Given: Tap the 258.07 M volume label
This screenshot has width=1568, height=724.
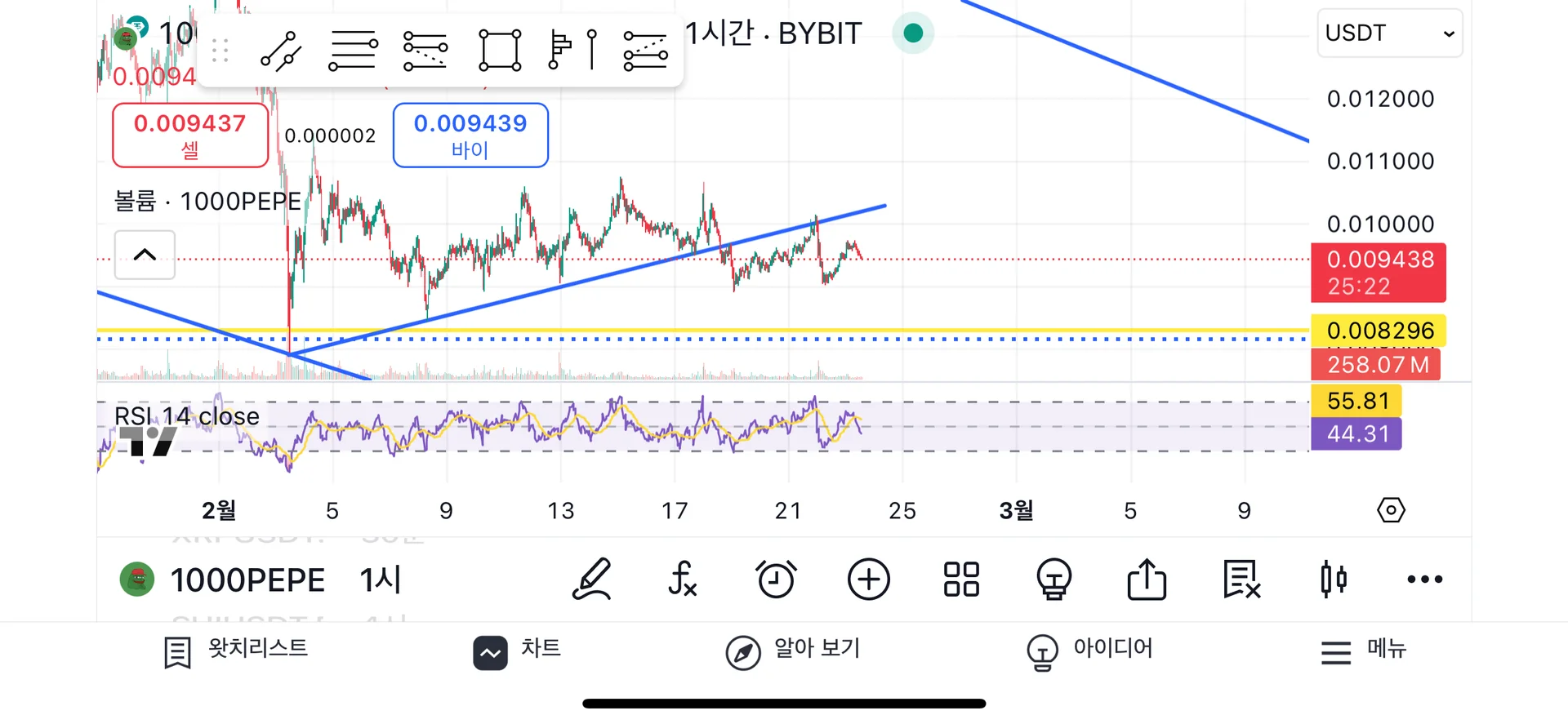Looking at the screenshot, I should pyautogui.click(x=1376, y=365).
